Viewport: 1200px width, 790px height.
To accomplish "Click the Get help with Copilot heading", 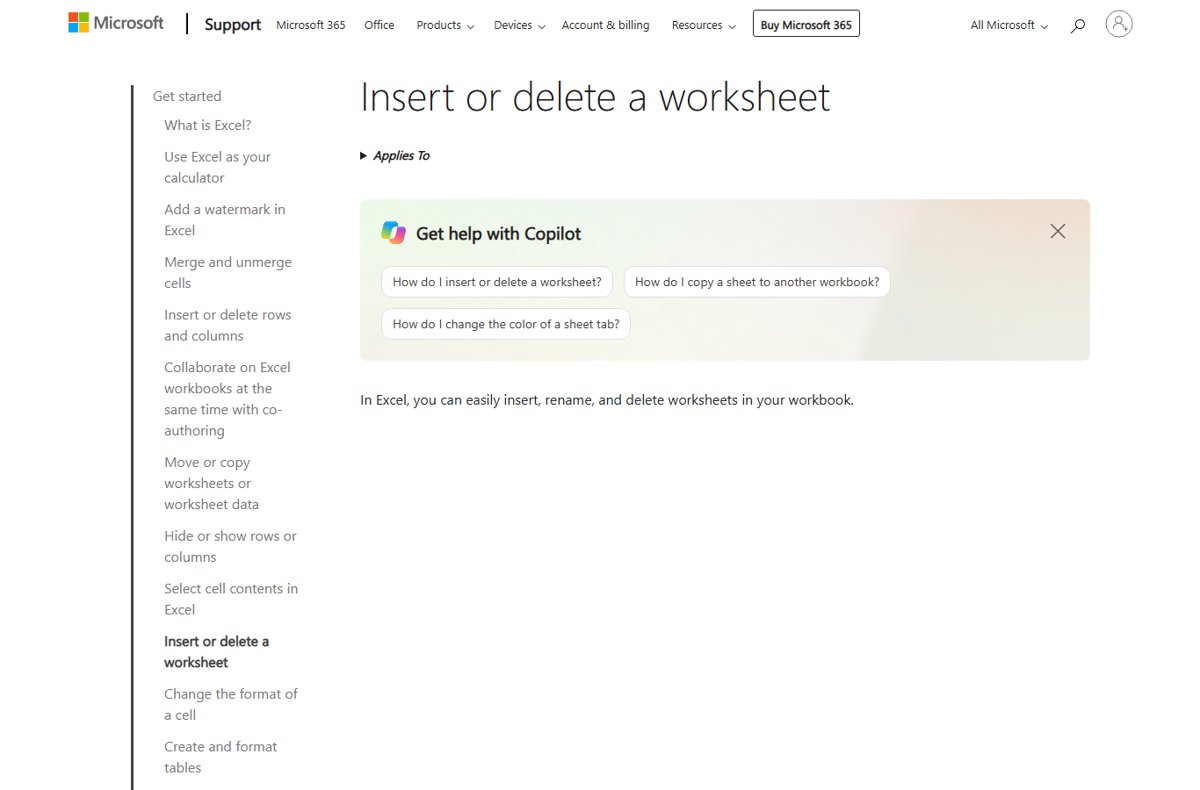I will click(x=498, y=234).
